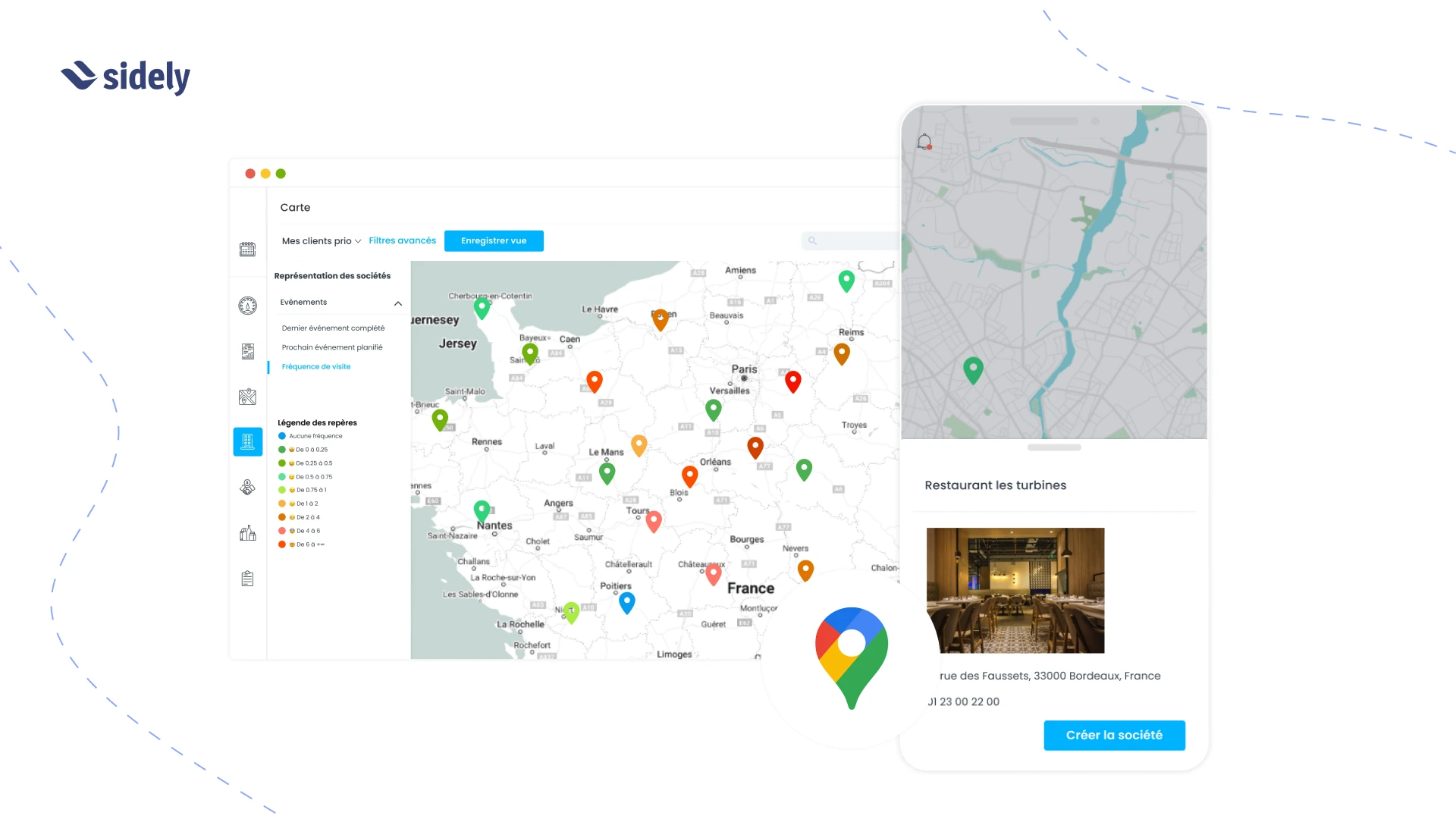Click the Créer la société button

click(1113, 735)
